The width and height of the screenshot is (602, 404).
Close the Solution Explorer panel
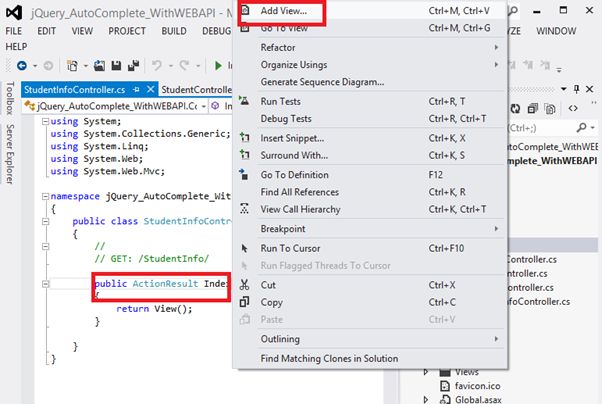590,89
